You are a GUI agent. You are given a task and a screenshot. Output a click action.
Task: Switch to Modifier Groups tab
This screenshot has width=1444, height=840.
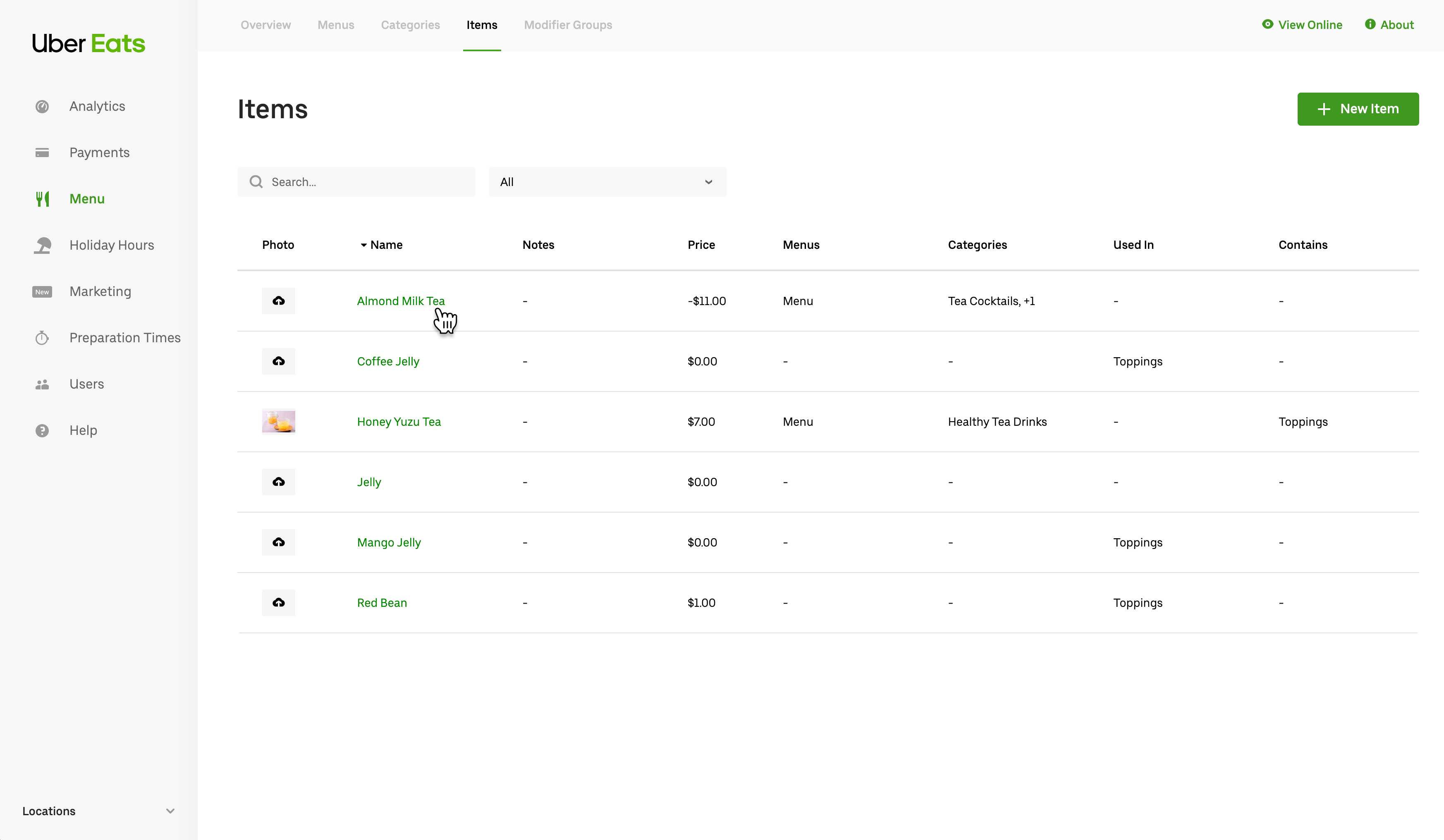[567, 25]
